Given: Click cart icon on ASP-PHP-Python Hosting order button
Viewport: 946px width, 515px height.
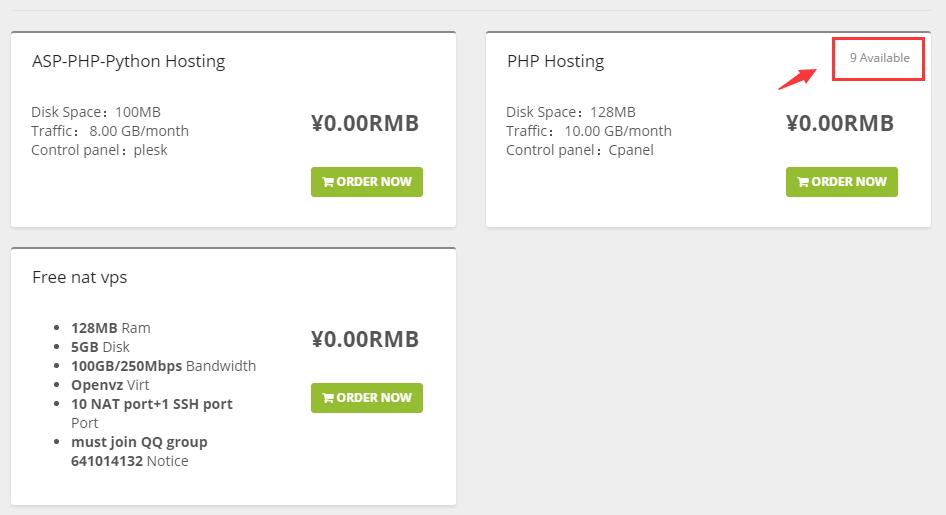Looking at the screenshot, I should pyautogui.click(x=328, y=182).
